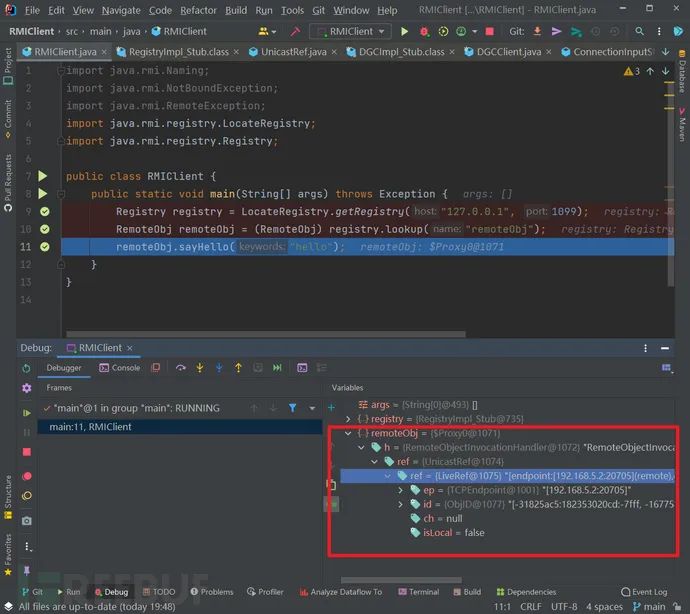Open the Refactor menu
This screenshot has width=690, height=614.
pyautogui.click(x=198, y=10)
